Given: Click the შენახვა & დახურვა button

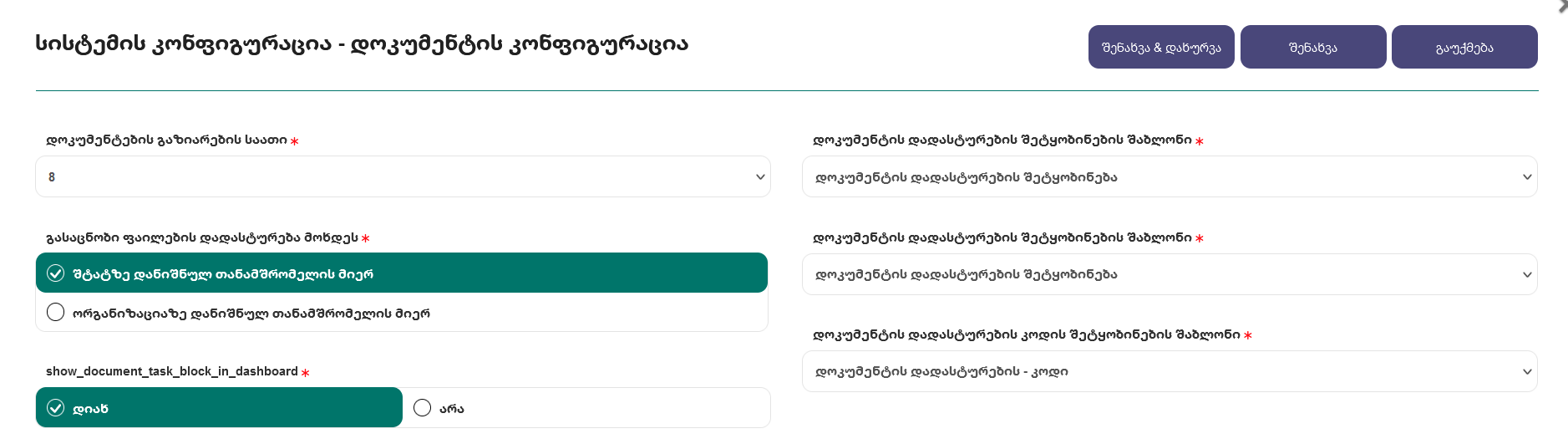Looking at the screenshot, I should pyautogui.click(x=1161, y=47).
